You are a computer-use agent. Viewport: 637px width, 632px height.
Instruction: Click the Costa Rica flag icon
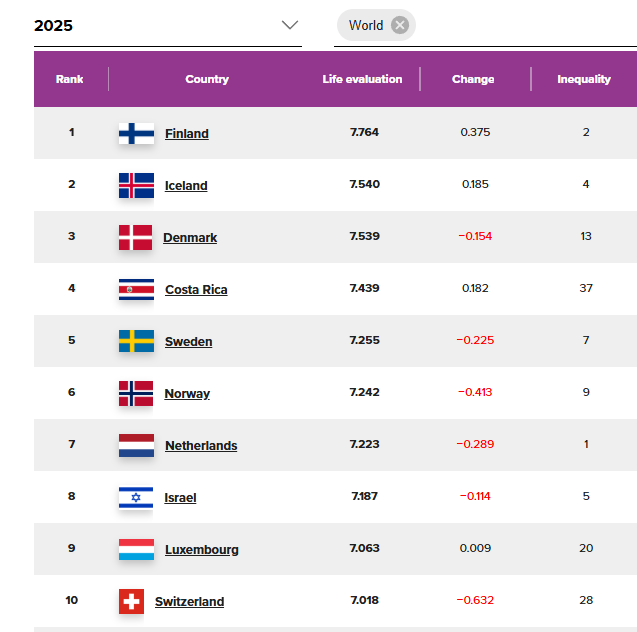pyautogui.click(x=136, y=289)
